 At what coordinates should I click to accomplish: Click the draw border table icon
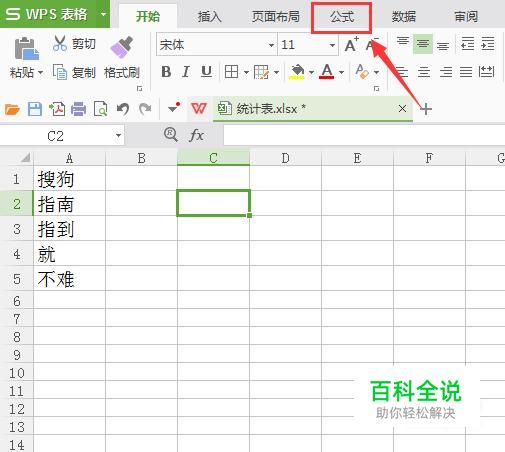pyautogui.click(x=261, y=72)
